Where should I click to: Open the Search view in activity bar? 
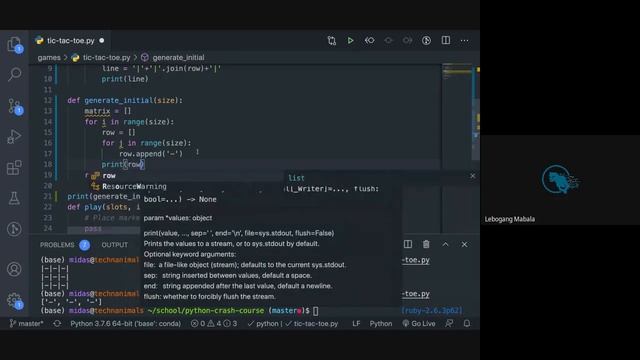pyautogui.click(x=14, y=74)
